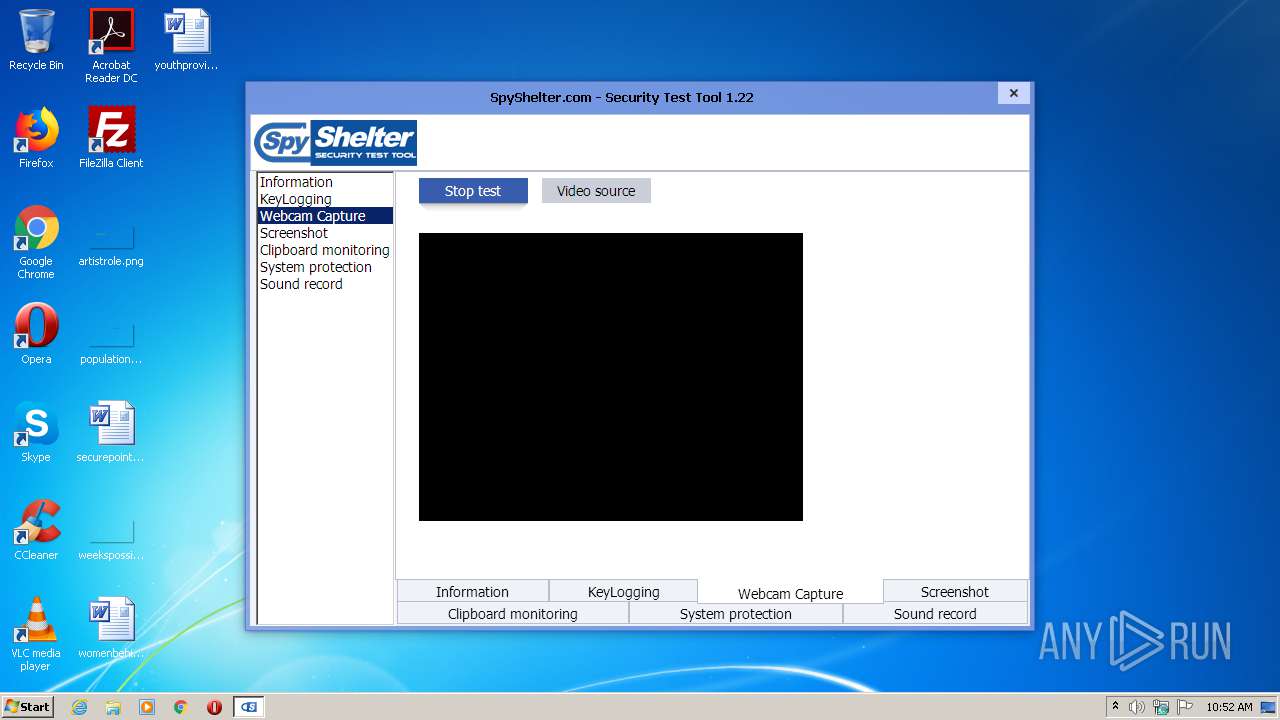1280x720 pixels.
Task: Select Clipboard monitoring in left list
Action: coord(325,250)
